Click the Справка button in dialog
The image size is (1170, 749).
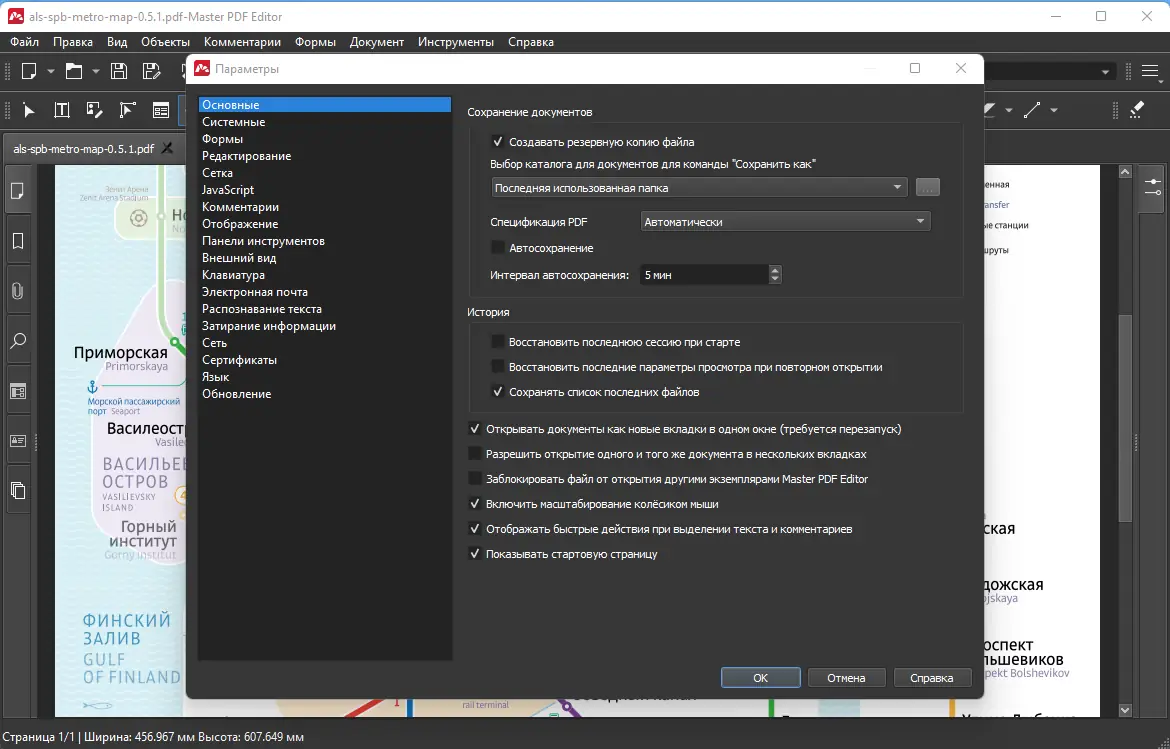[932, 677]
